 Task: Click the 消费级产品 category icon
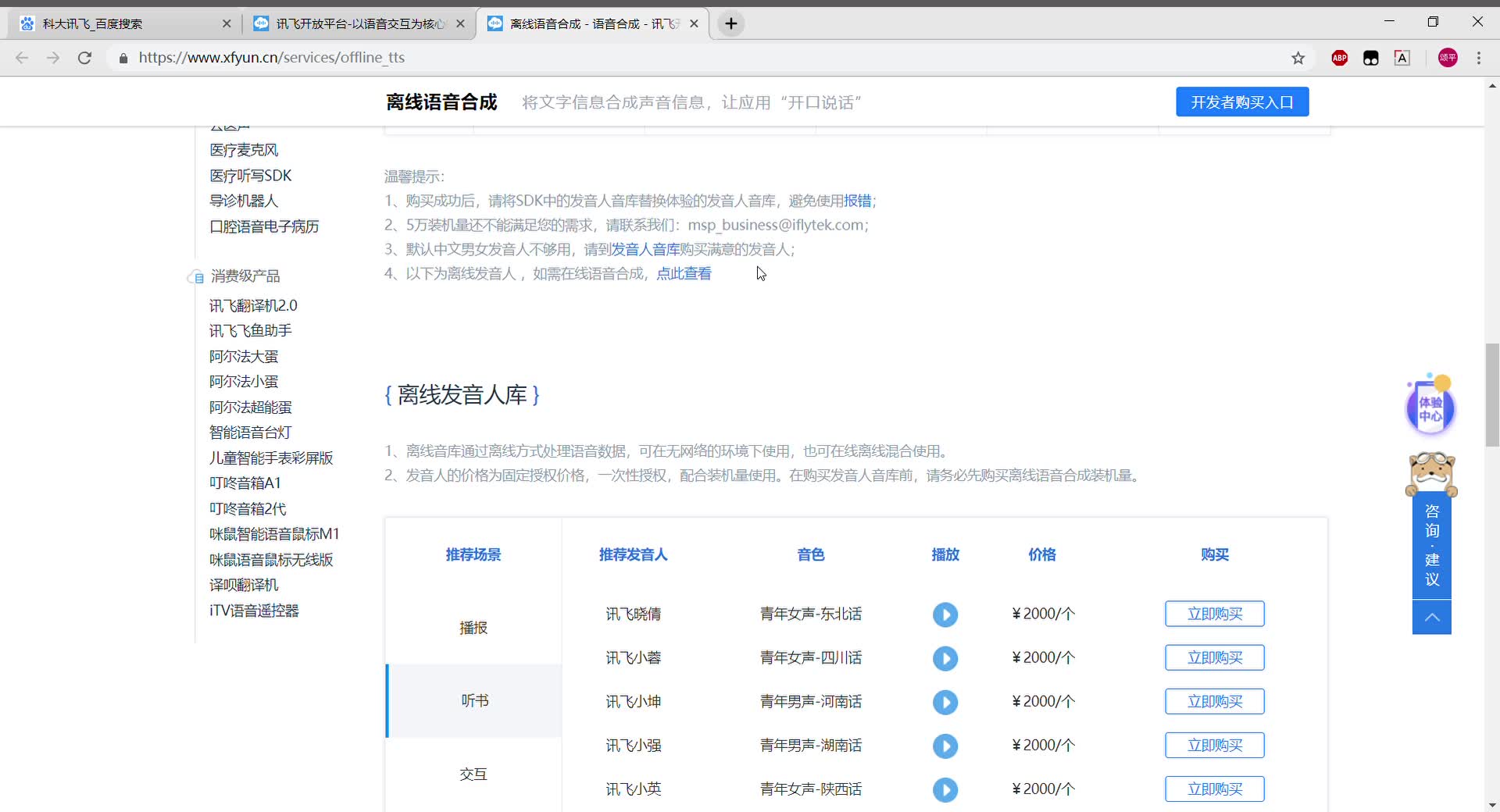coord(195,277)
